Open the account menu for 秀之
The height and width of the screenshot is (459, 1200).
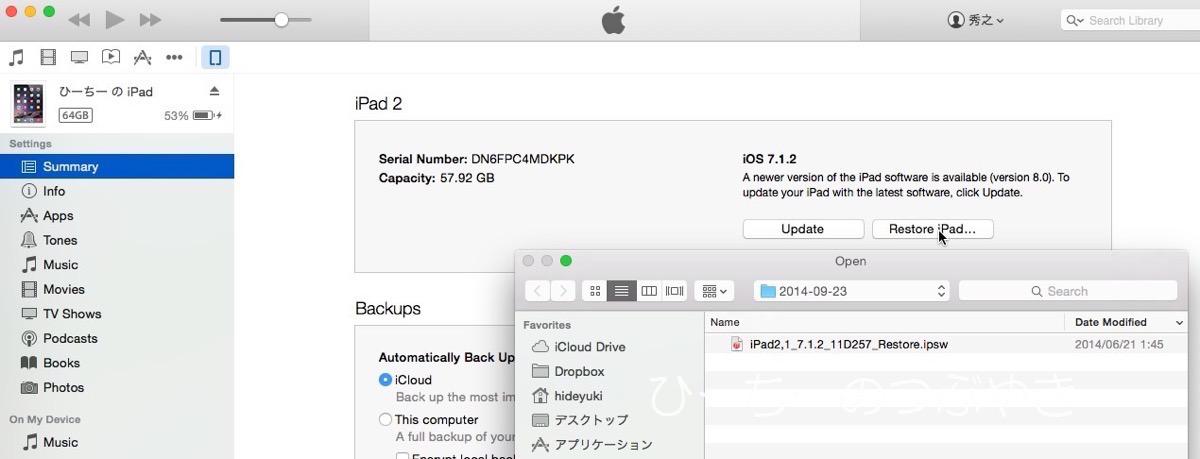coord(976,20)
